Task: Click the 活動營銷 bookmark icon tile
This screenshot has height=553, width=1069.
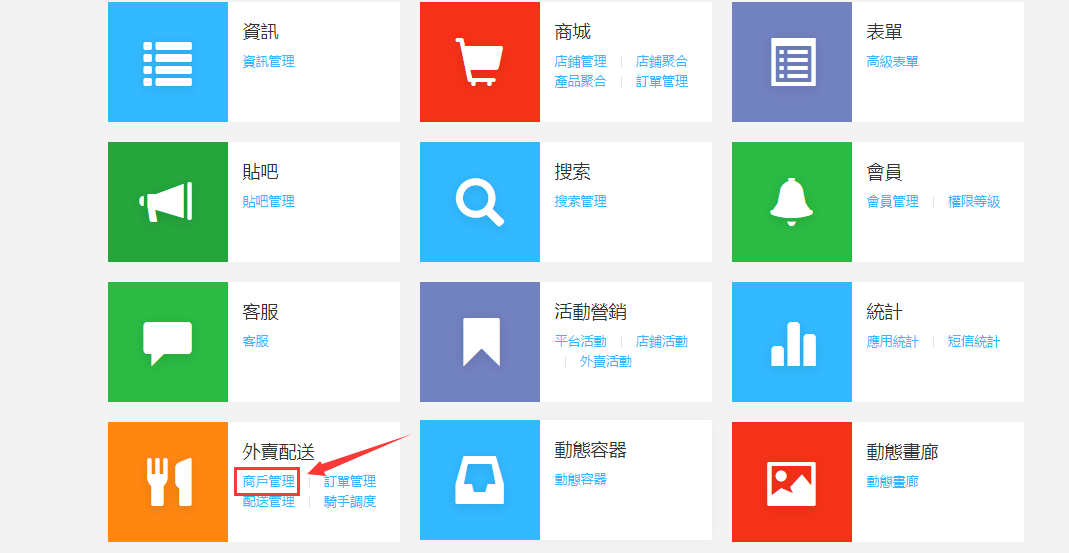Action: point(479,342)
